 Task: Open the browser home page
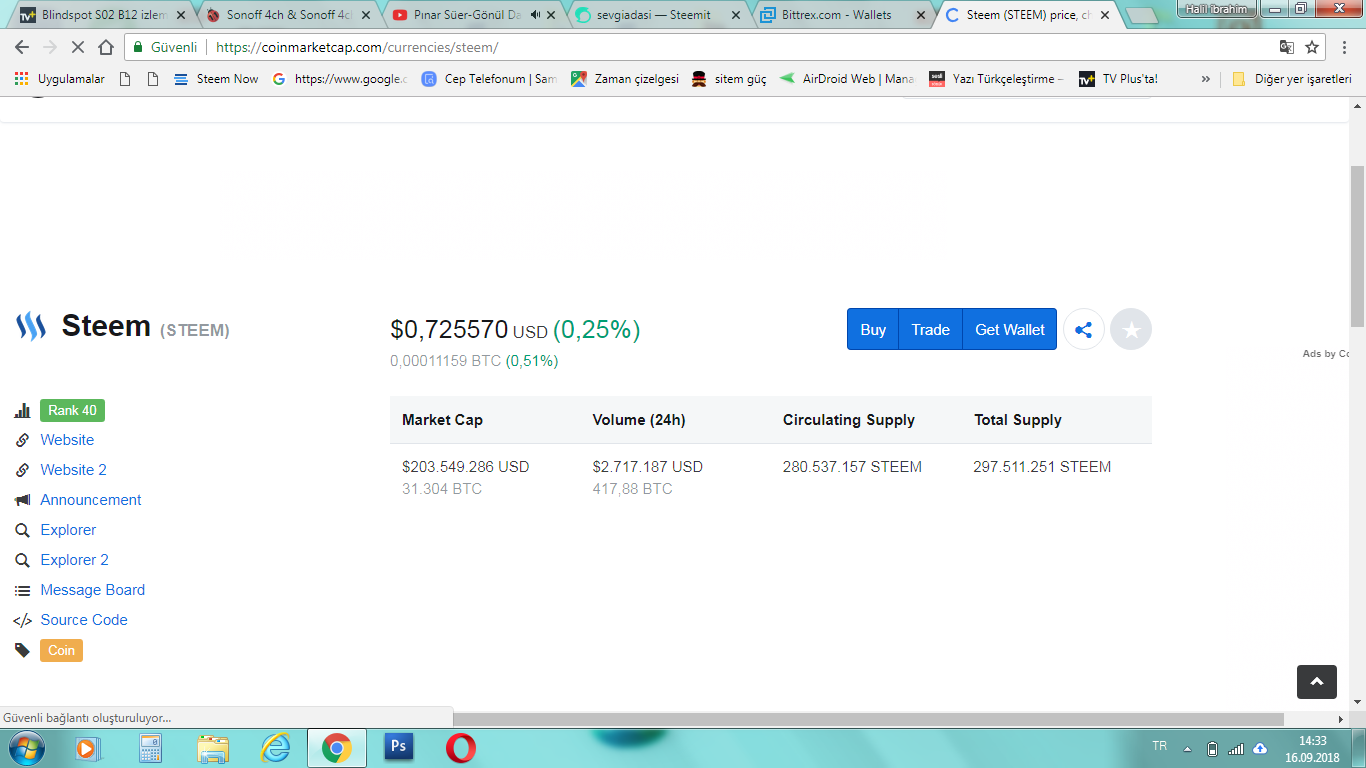pyautogui.click(x=106, y=47)
